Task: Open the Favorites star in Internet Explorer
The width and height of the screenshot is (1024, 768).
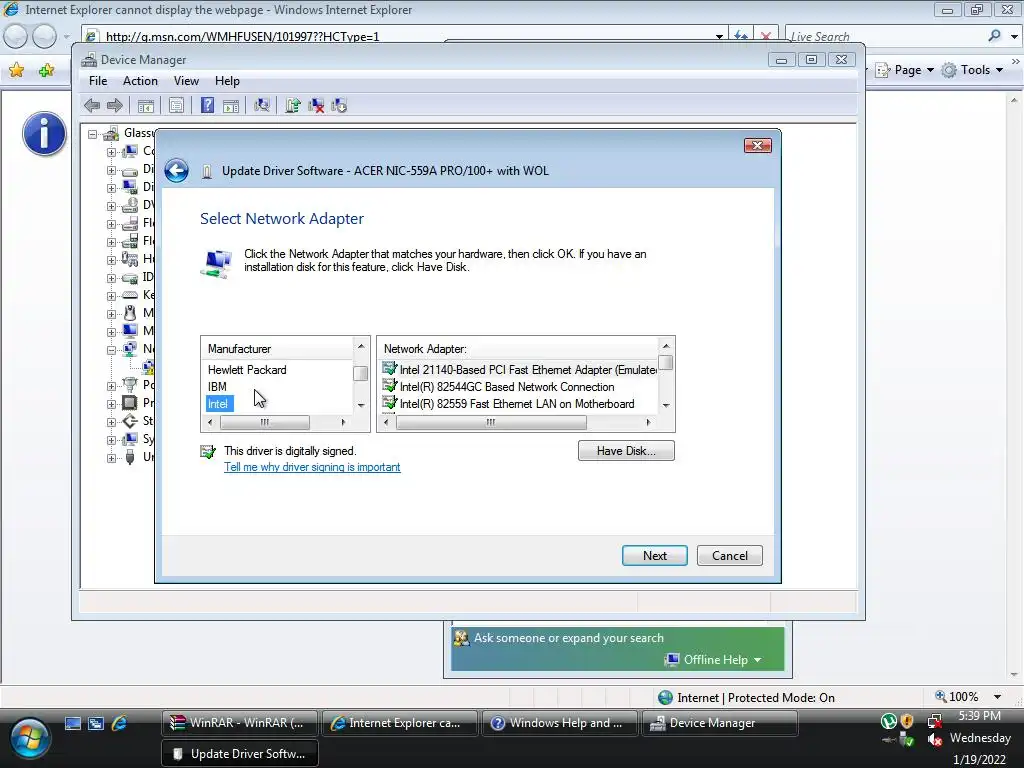Action: pos(16,70)
